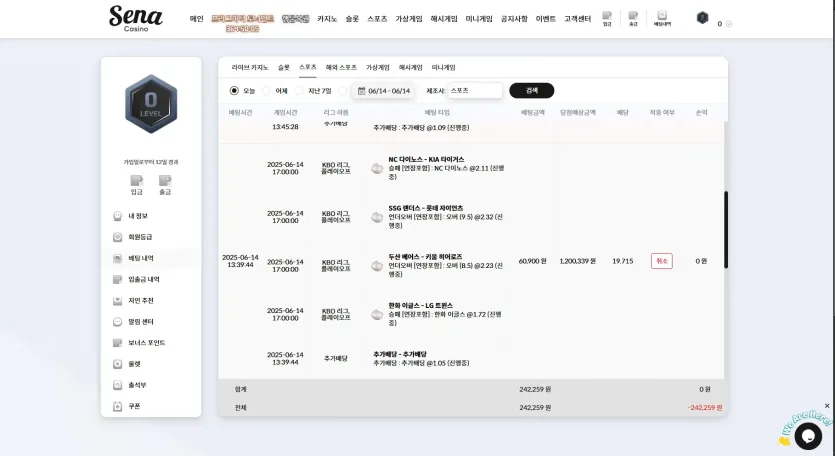The height and width of the screenshot is (456, 835).
Task: Click the 출금 icon in the sidebar
Action: coord(165,185)
